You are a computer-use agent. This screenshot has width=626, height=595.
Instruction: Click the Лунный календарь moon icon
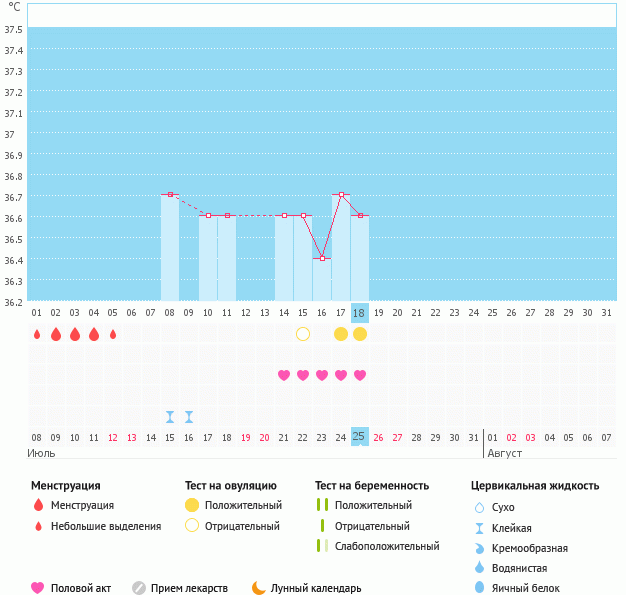point(259,588)
